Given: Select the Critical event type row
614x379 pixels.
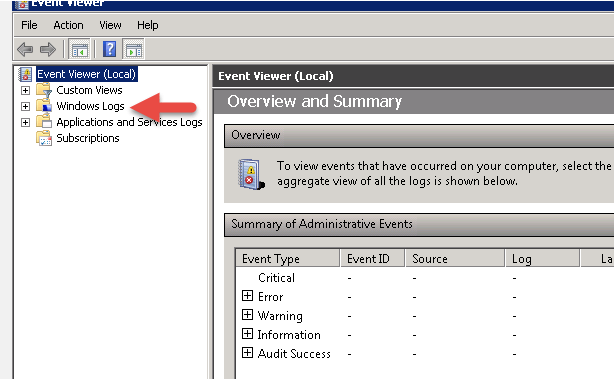Looking at the screenshot, I should [x=276, y=278].
